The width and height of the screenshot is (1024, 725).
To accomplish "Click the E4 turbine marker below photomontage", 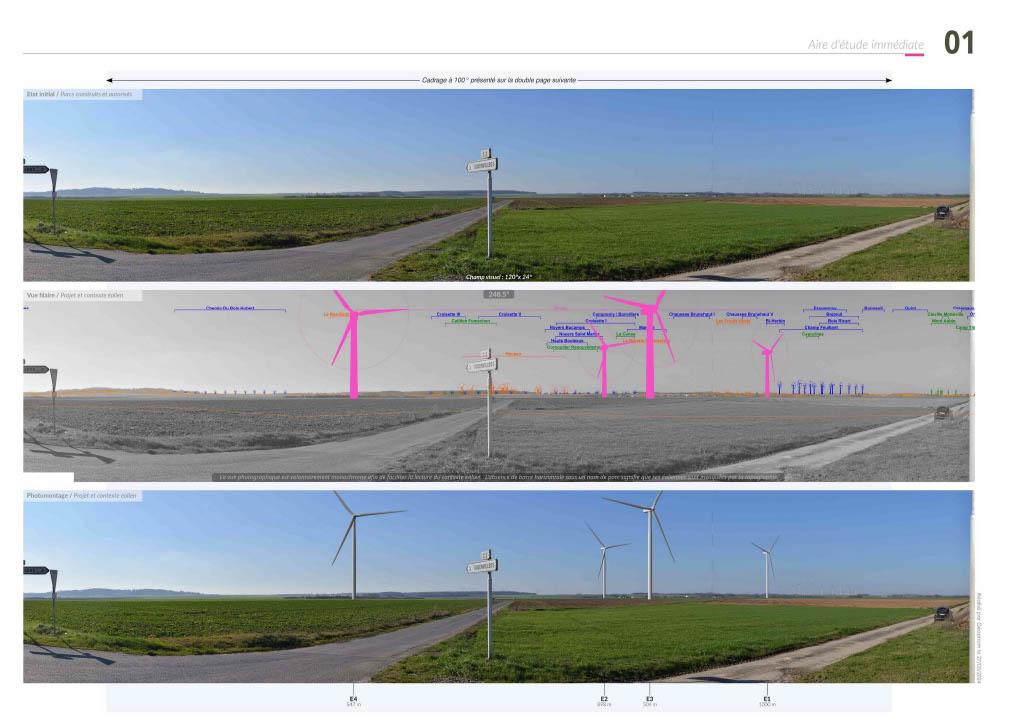I will coord(353,701).
